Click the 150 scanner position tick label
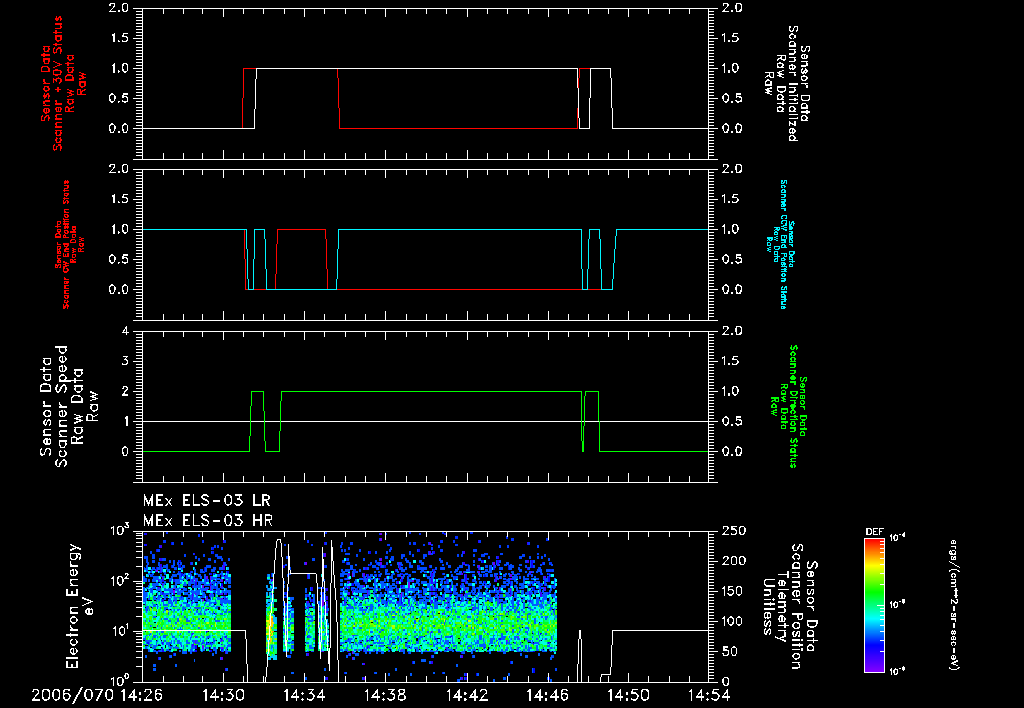Screen dimensions: 1024x708 pyautogui.click(x=734, y=591)
